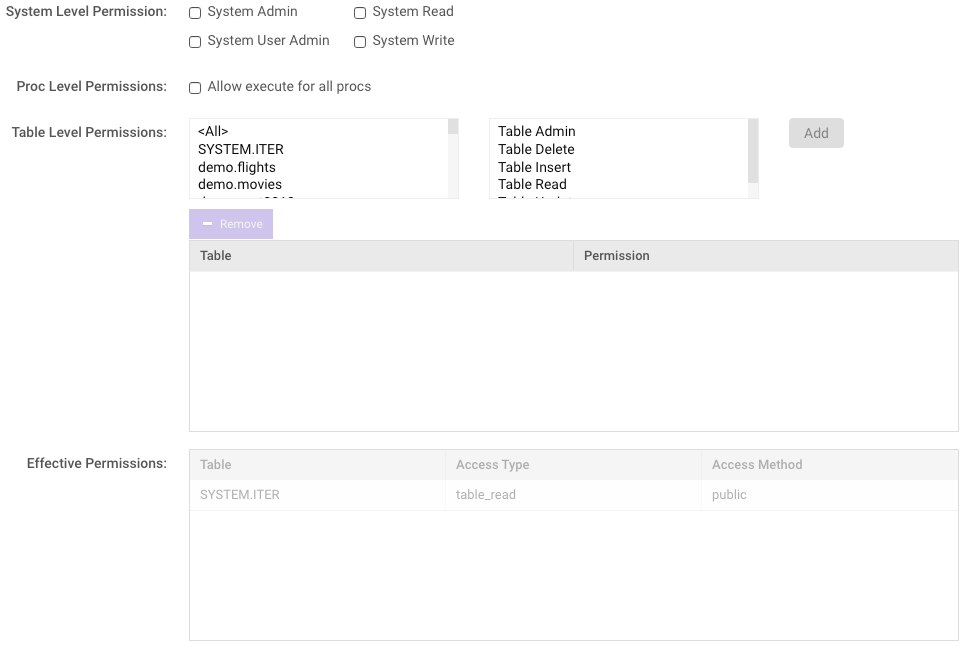The height and width of the screenshot is (647, 963).
Task: Choose demo.flights from the tables list
Action: (237, 167)
